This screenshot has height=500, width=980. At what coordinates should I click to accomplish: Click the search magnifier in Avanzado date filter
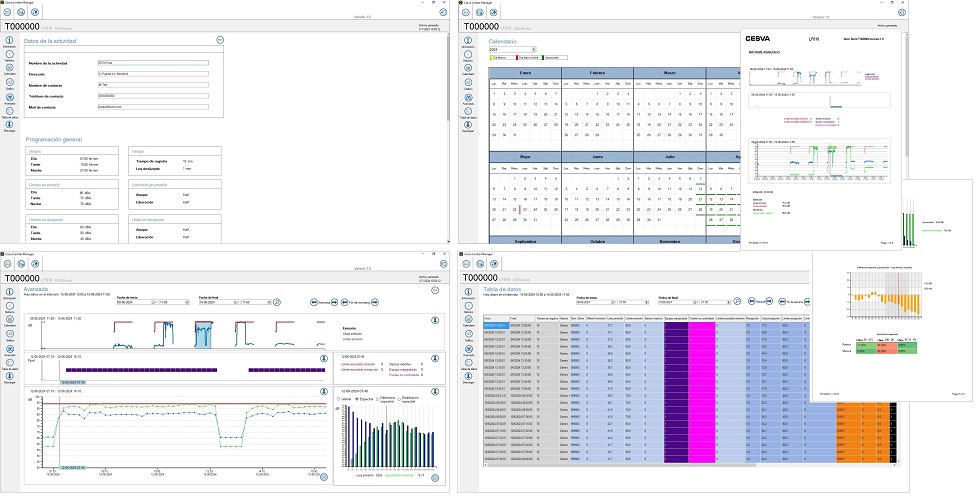pyautogui.click(x=276, y=301)
